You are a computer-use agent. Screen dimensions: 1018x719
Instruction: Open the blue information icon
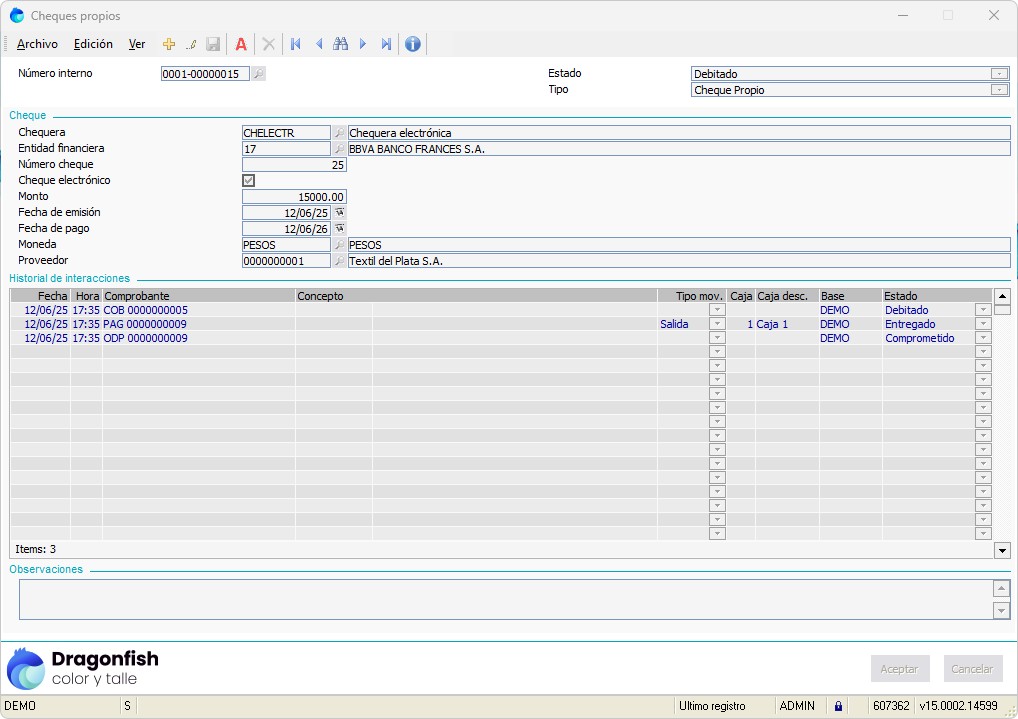412,44
